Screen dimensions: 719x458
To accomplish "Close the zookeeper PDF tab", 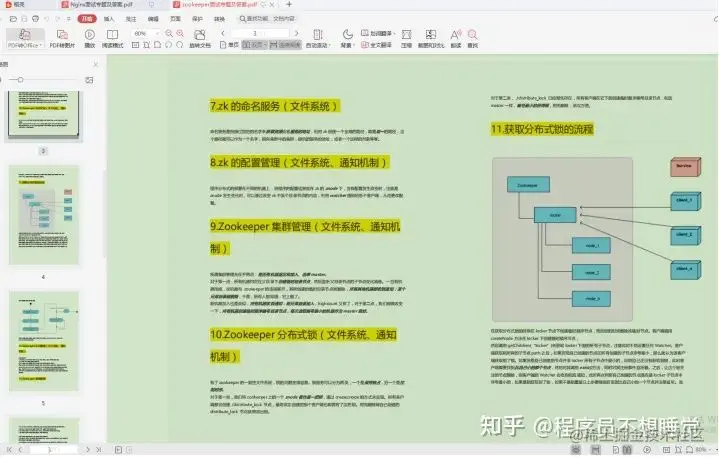I will click(x=272, y=5).
